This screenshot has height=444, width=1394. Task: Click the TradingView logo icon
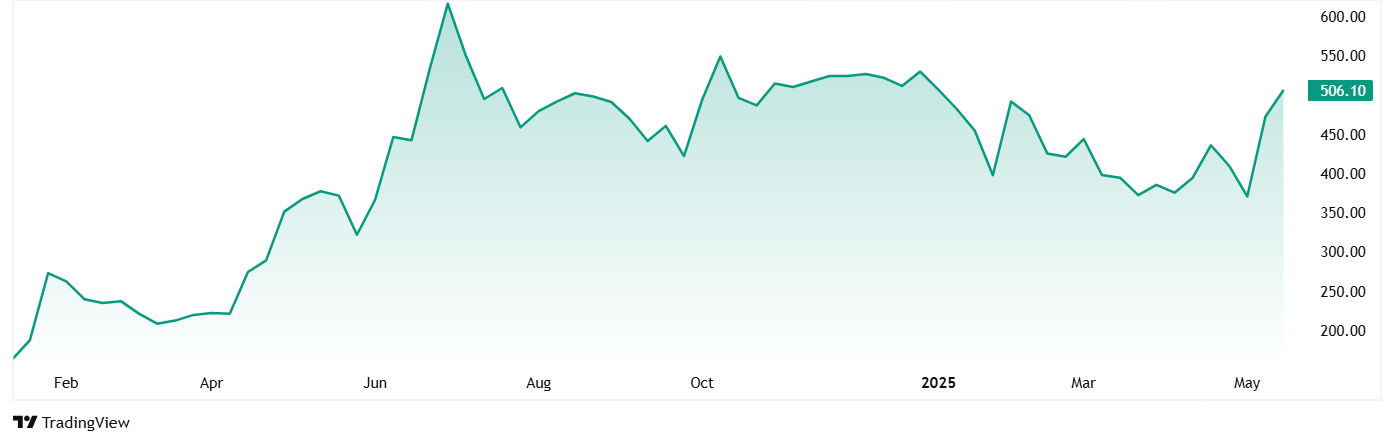[25, 422]
